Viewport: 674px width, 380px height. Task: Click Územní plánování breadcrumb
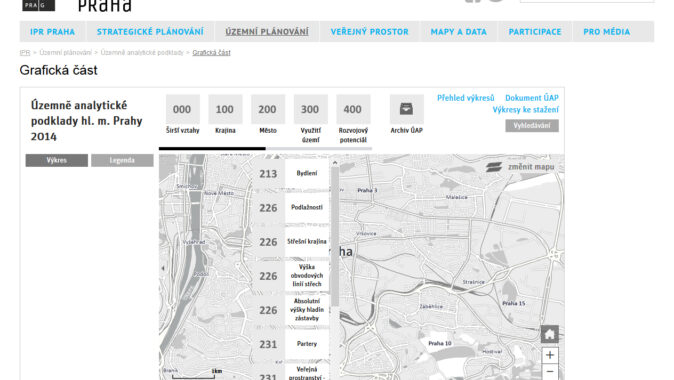click(65, 52)
